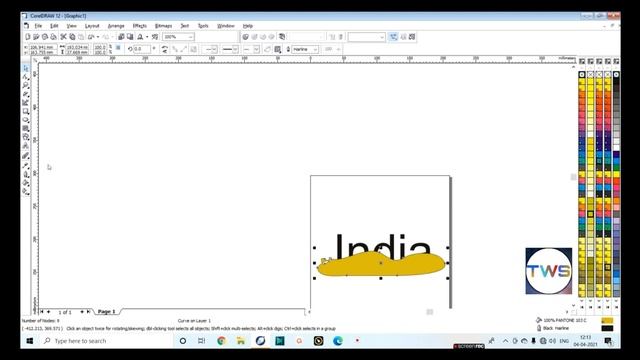The image size is (640, 360).
Task: Click the New document icon
Action: point(27,37)
